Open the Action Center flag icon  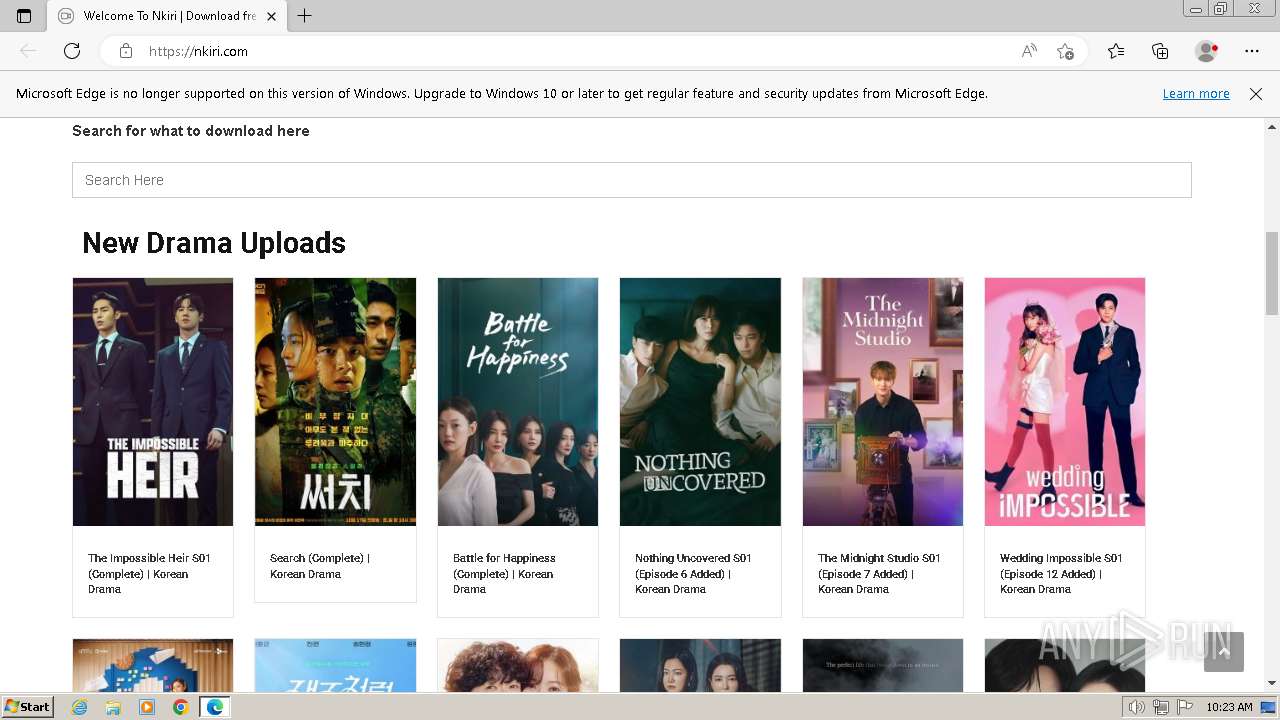coord(1183,707)
